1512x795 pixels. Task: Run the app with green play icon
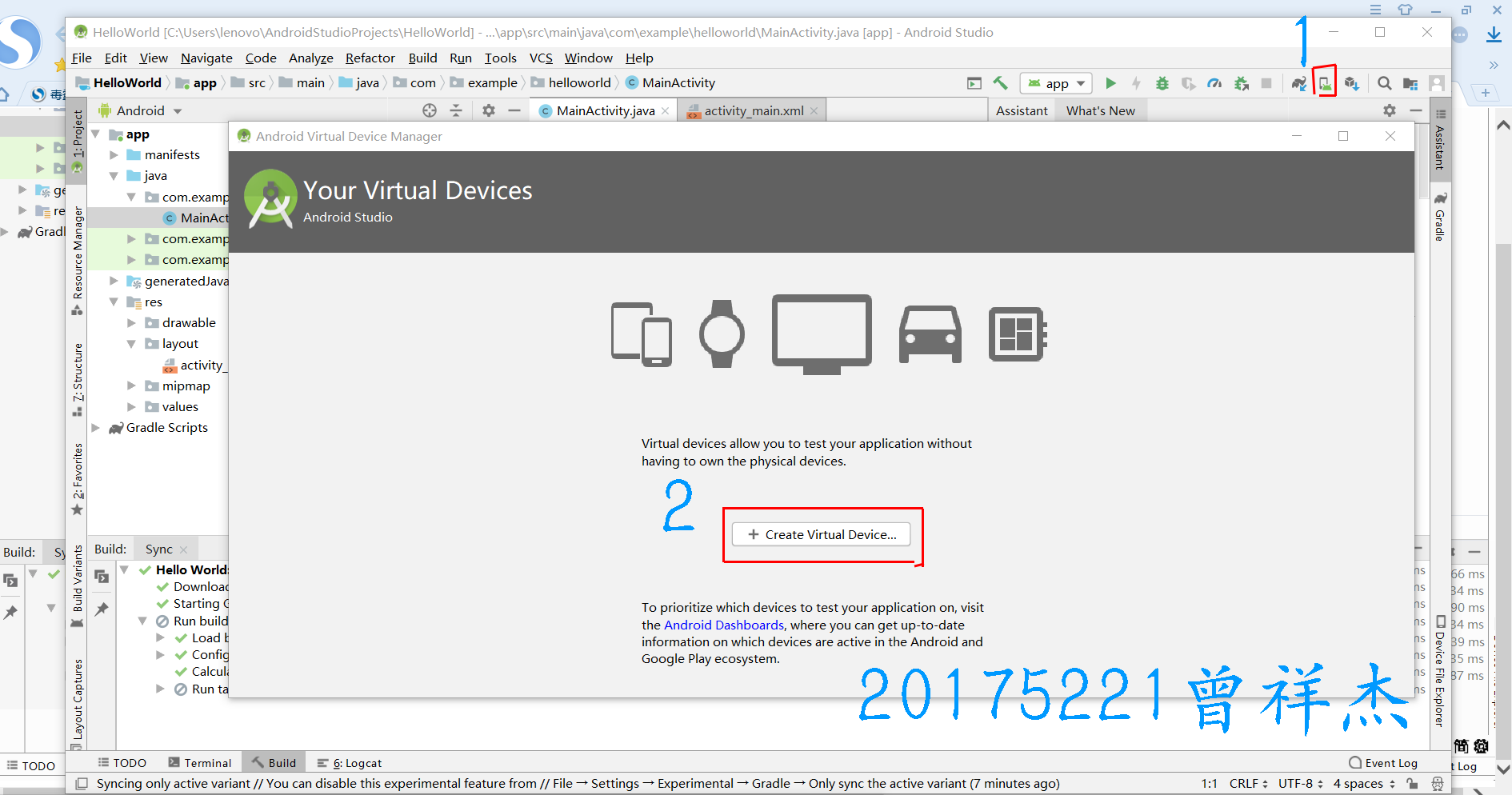1110,83
